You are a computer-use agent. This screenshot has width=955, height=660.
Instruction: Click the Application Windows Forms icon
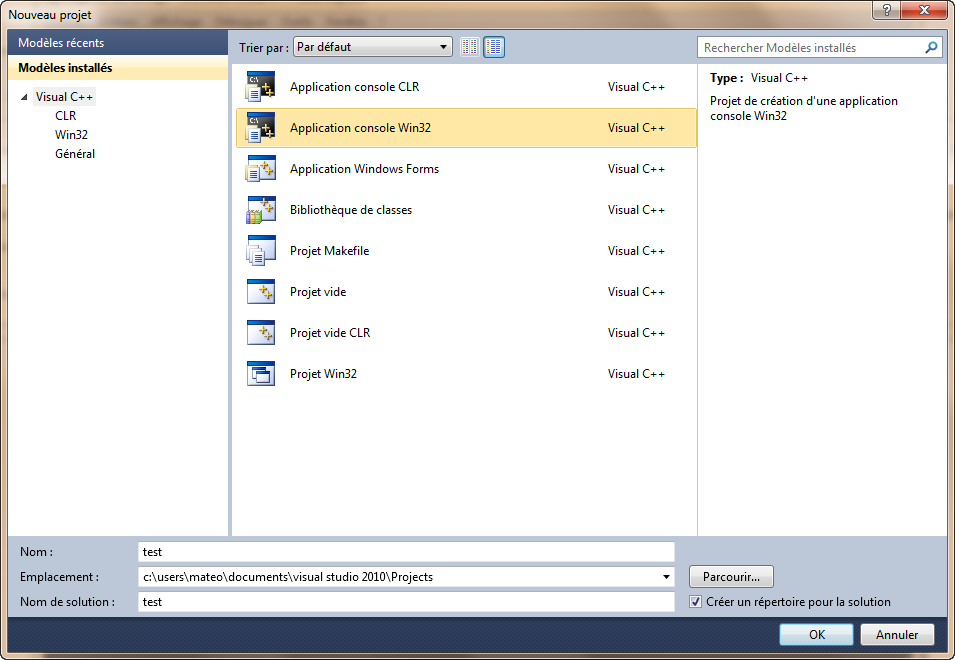pos(260,169)
